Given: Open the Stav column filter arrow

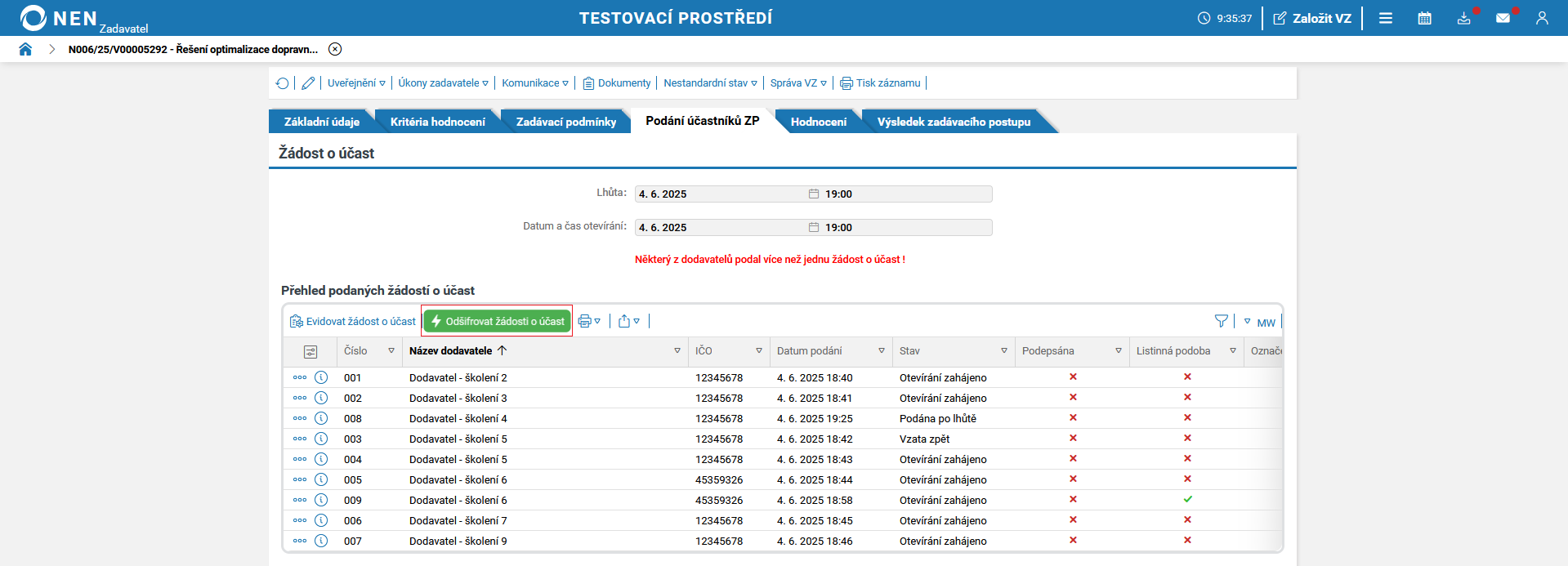Looking at the screenshot, I should point(1004,351).
